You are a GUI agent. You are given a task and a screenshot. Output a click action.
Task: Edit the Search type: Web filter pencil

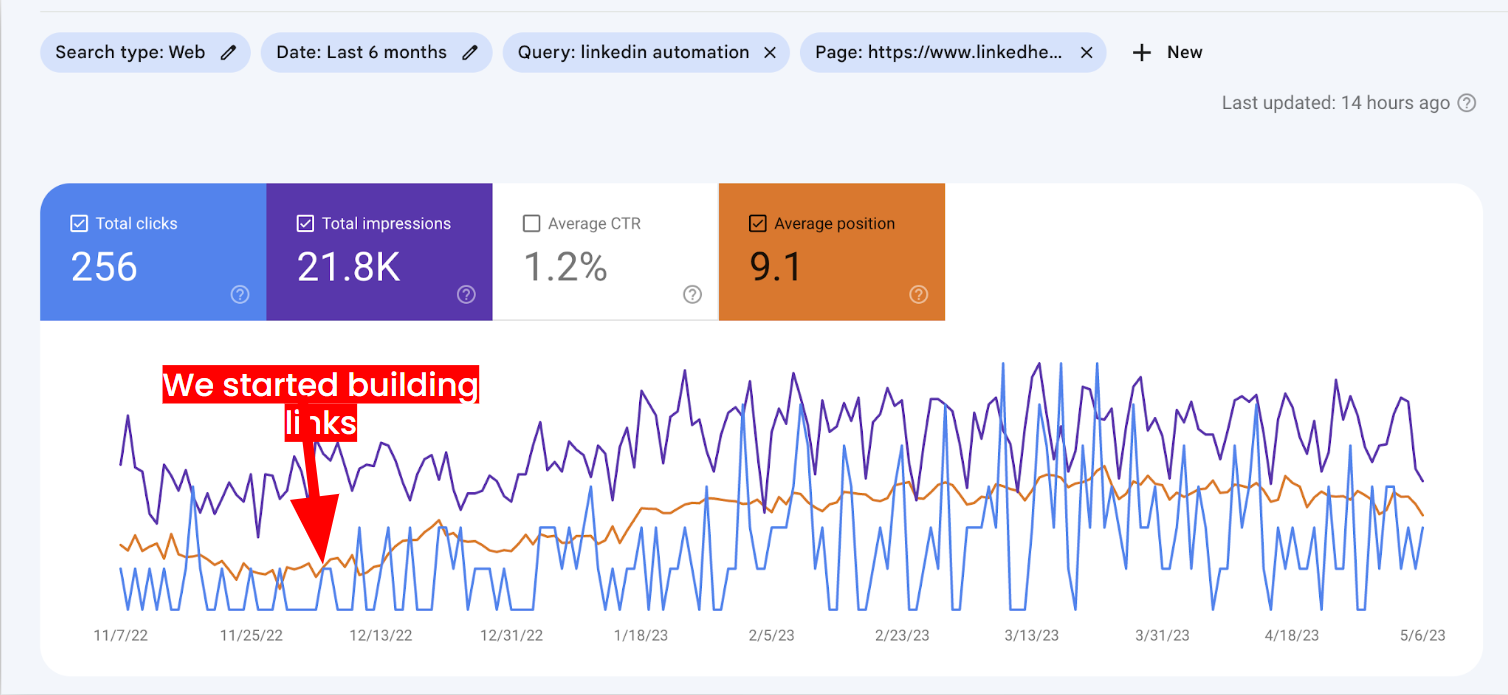(x=228, y=53)
